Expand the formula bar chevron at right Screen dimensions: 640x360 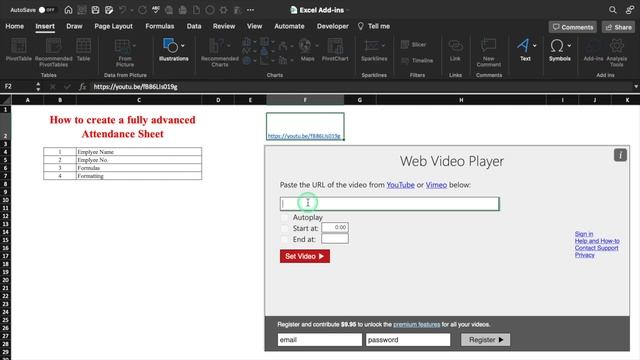point(636,87)
